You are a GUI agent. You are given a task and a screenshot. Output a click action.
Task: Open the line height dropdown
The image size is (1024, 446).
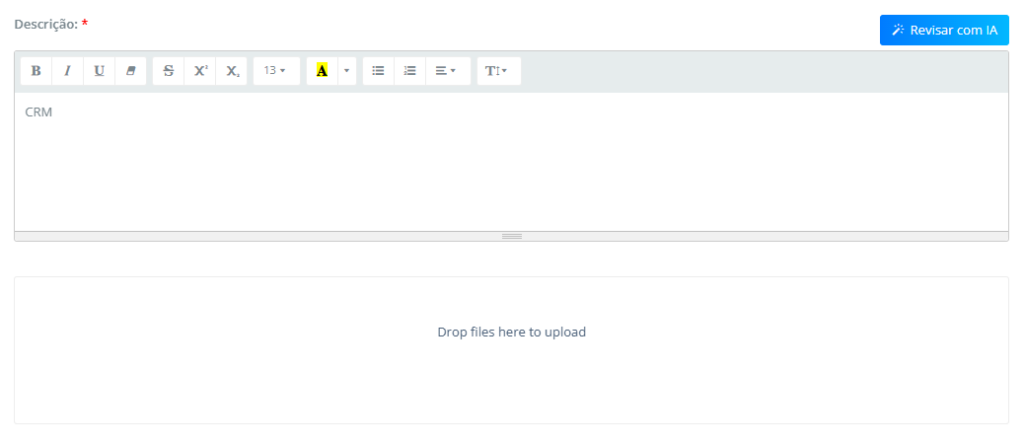click(497, 71)
